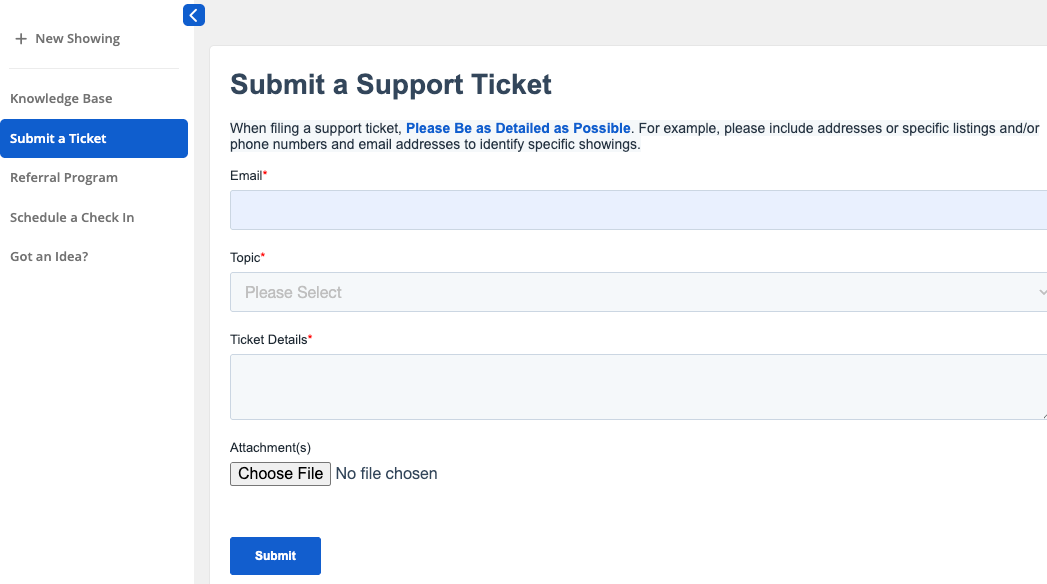Collapse the sidebar with the blue chevron
Image resolution: width=1047 pixels, height=584 pixels.
coord(194,15)
